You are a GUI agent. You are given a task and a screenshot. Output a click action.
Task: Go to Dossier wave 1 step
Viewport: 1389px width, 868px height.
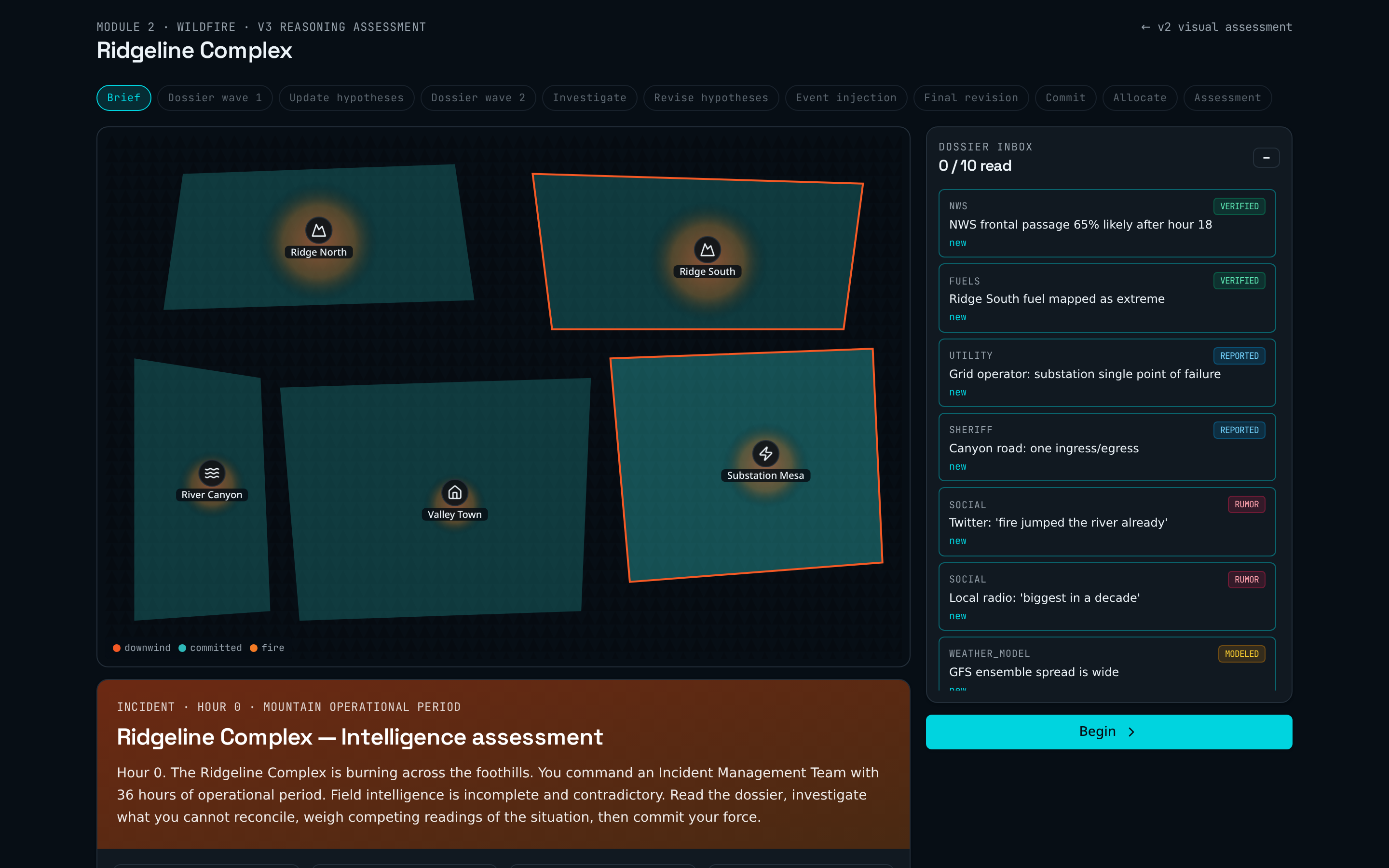[215, 97]
